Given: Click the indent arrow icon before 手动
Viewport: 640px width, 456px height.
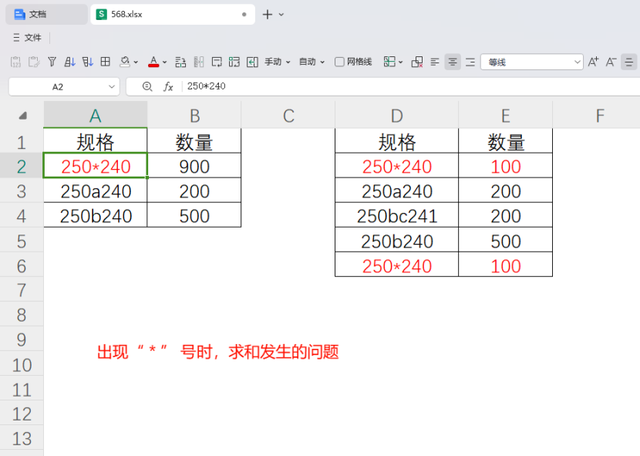Looking at the screenshot, I should tap(252, 62).
